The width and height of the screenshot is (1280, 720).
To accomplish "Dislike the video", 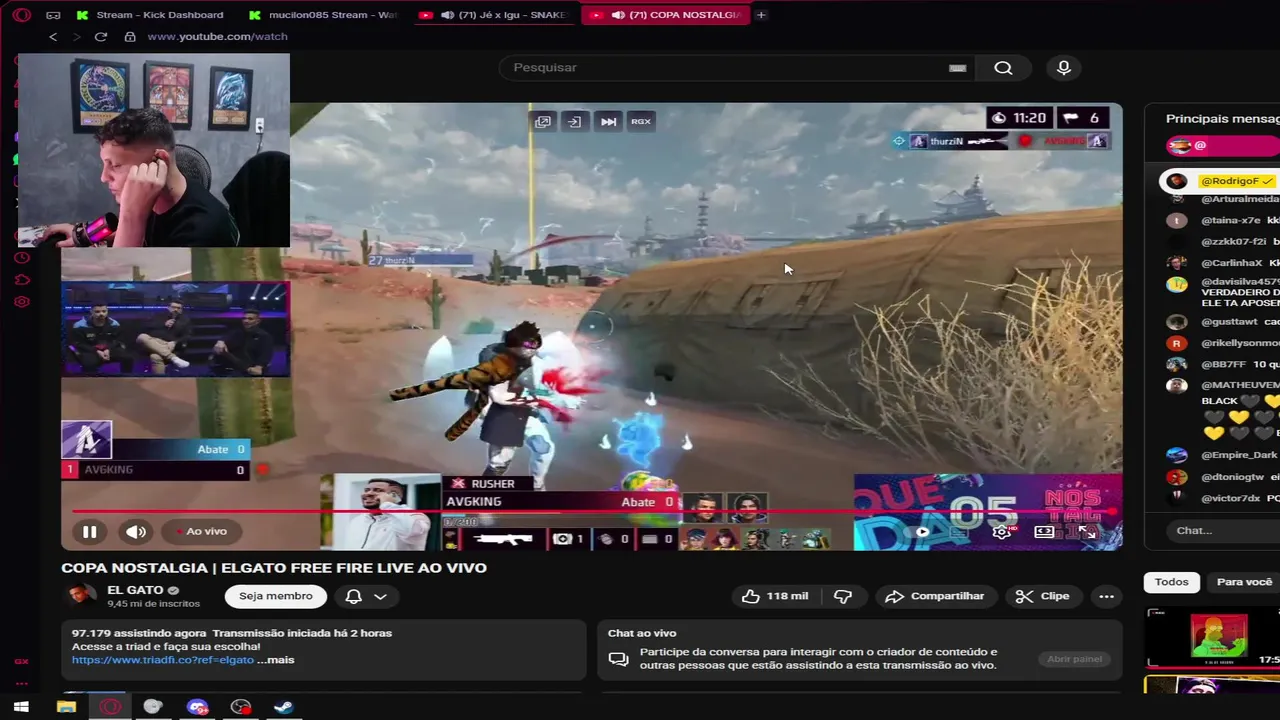I will [x=843, y=596].
